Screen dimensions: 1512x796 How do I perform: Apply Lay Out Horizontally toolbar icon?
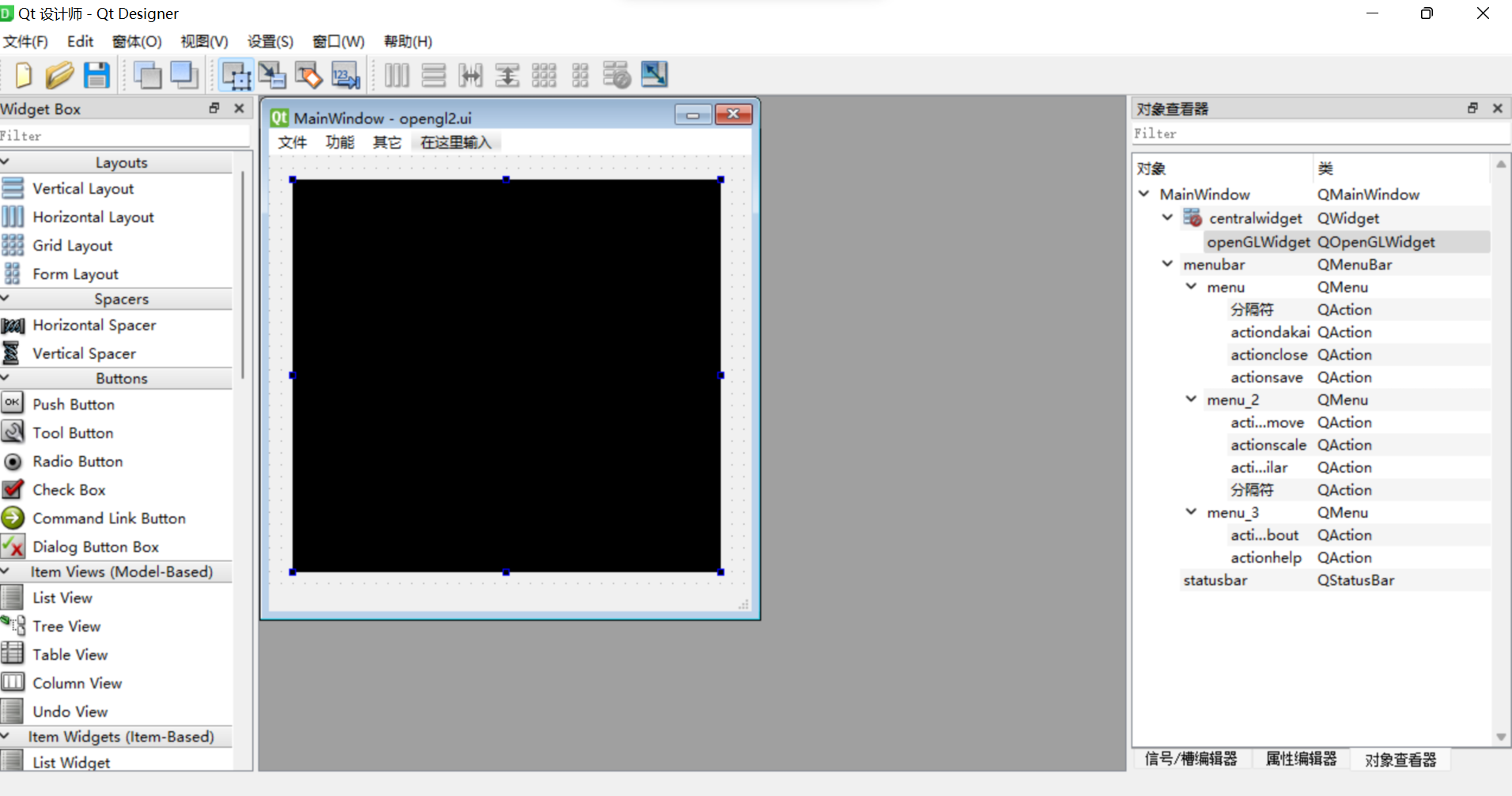tap(397, 75)
